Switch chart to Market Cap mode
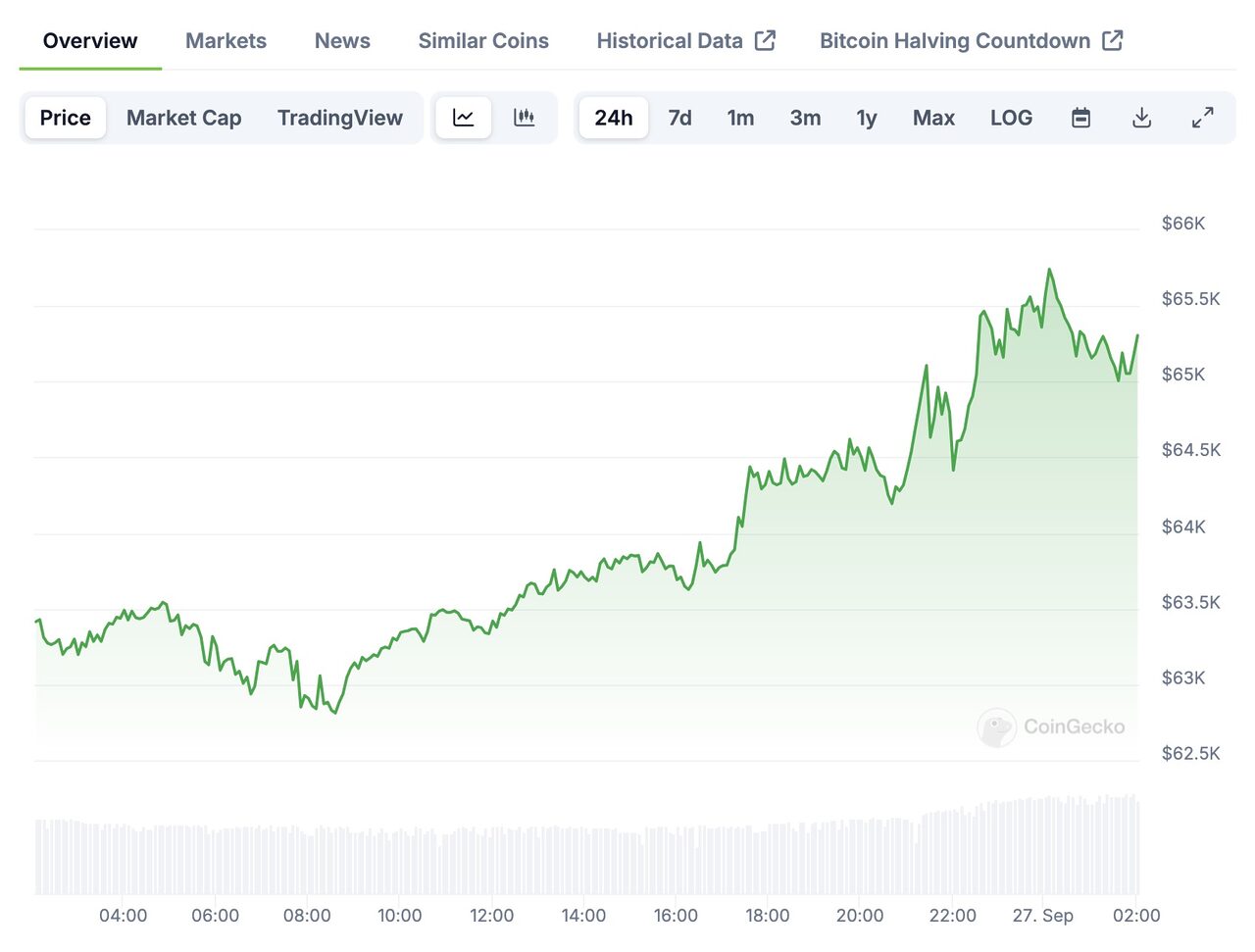The width and height of the screenshot is (1255, 952). [x=183, y=118]
